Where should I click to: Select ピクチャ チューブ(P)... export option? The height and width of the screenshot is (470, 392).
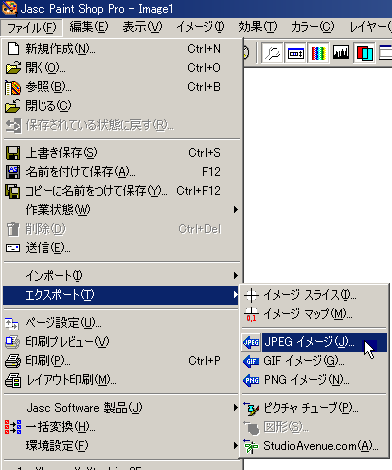[x=314, y=408]
